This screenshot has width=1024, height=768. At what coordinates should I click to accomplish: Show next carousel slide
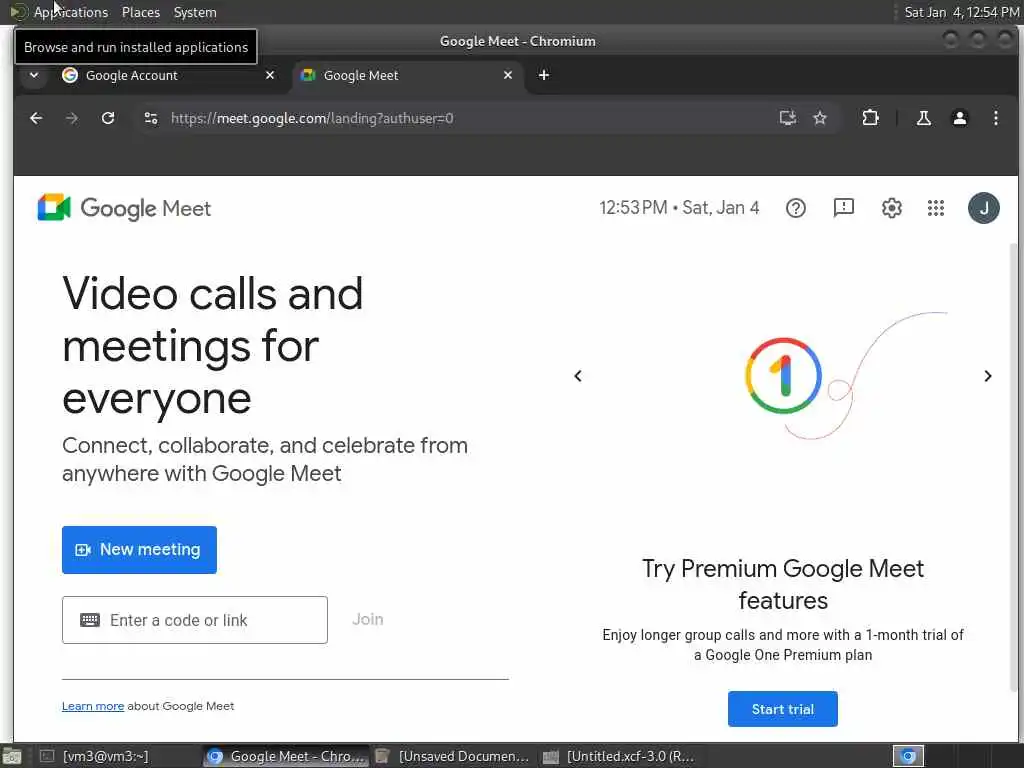987,376
